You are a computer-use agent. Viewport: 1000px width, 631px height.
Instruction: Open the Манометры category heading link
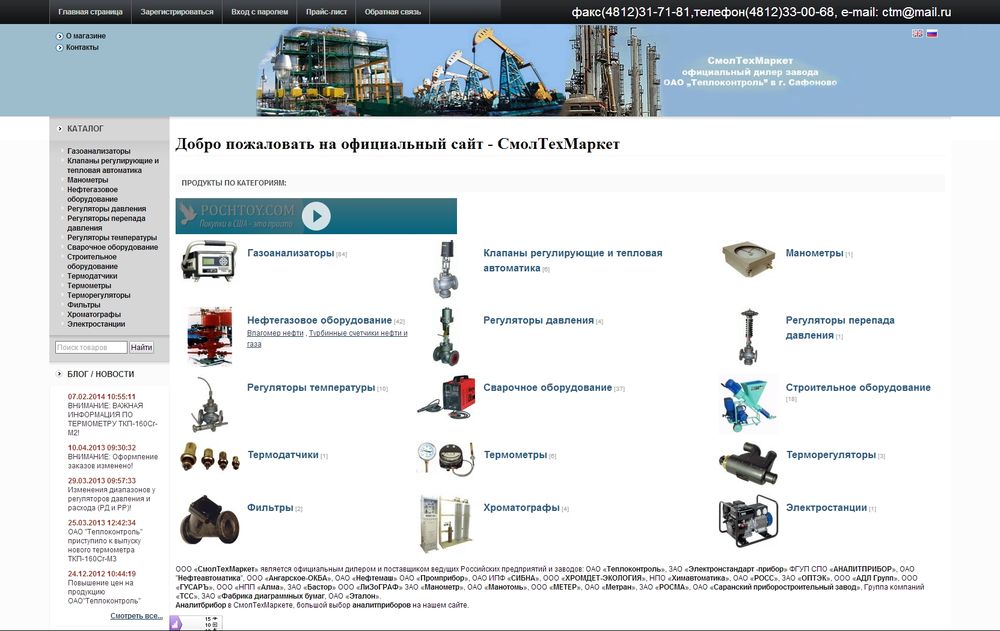814,253
